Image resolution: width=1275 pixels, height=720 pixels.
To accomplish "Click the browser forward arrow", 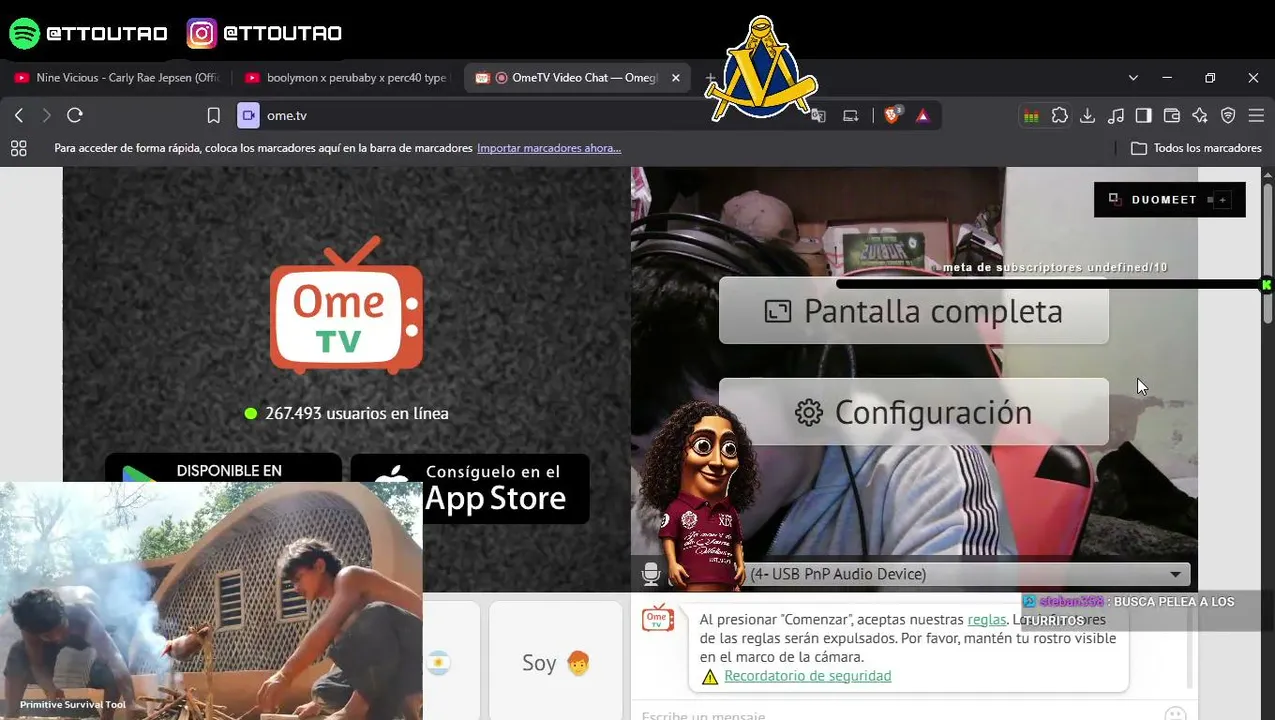I will click(x=46, y=116).
